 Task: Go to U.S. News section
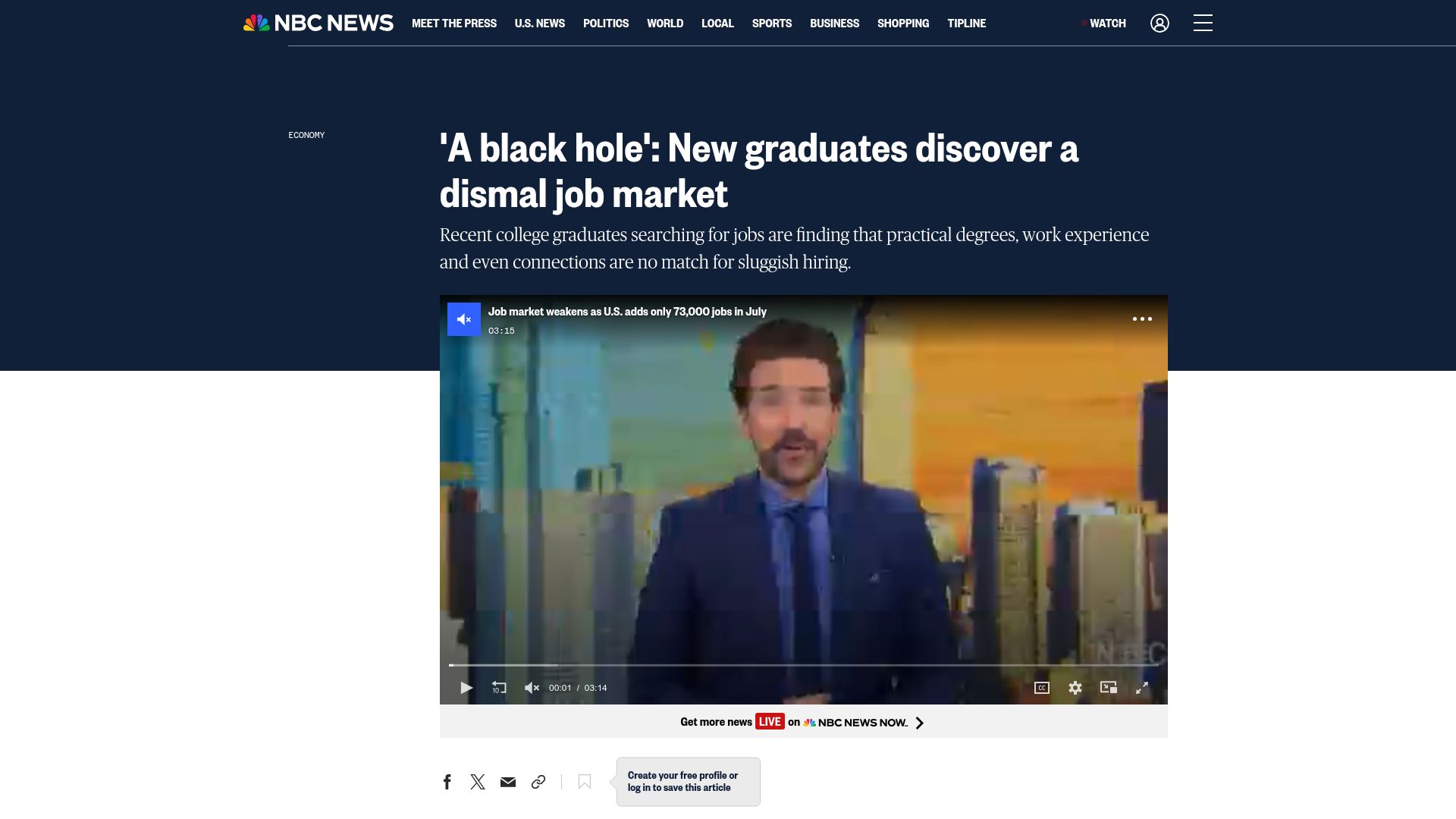(x=540, y=24)
